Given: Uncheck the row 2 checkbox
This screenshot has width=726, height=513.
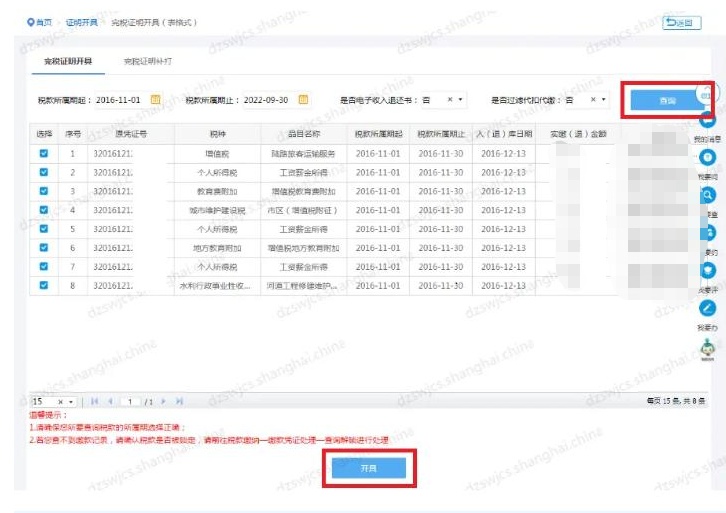Looking at the screenshot, I should (x=44, y=172).
